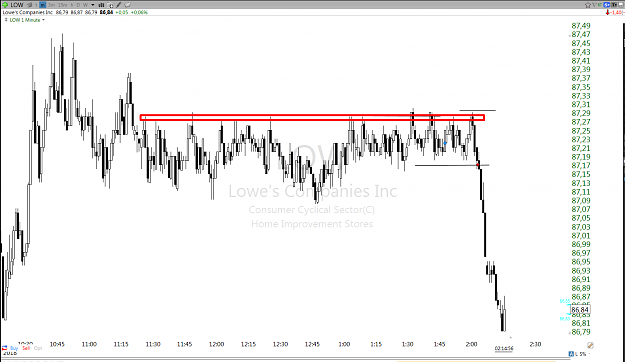Switch to the daily 'D' timeframe

pyautogui.click(x=78, y=5)
